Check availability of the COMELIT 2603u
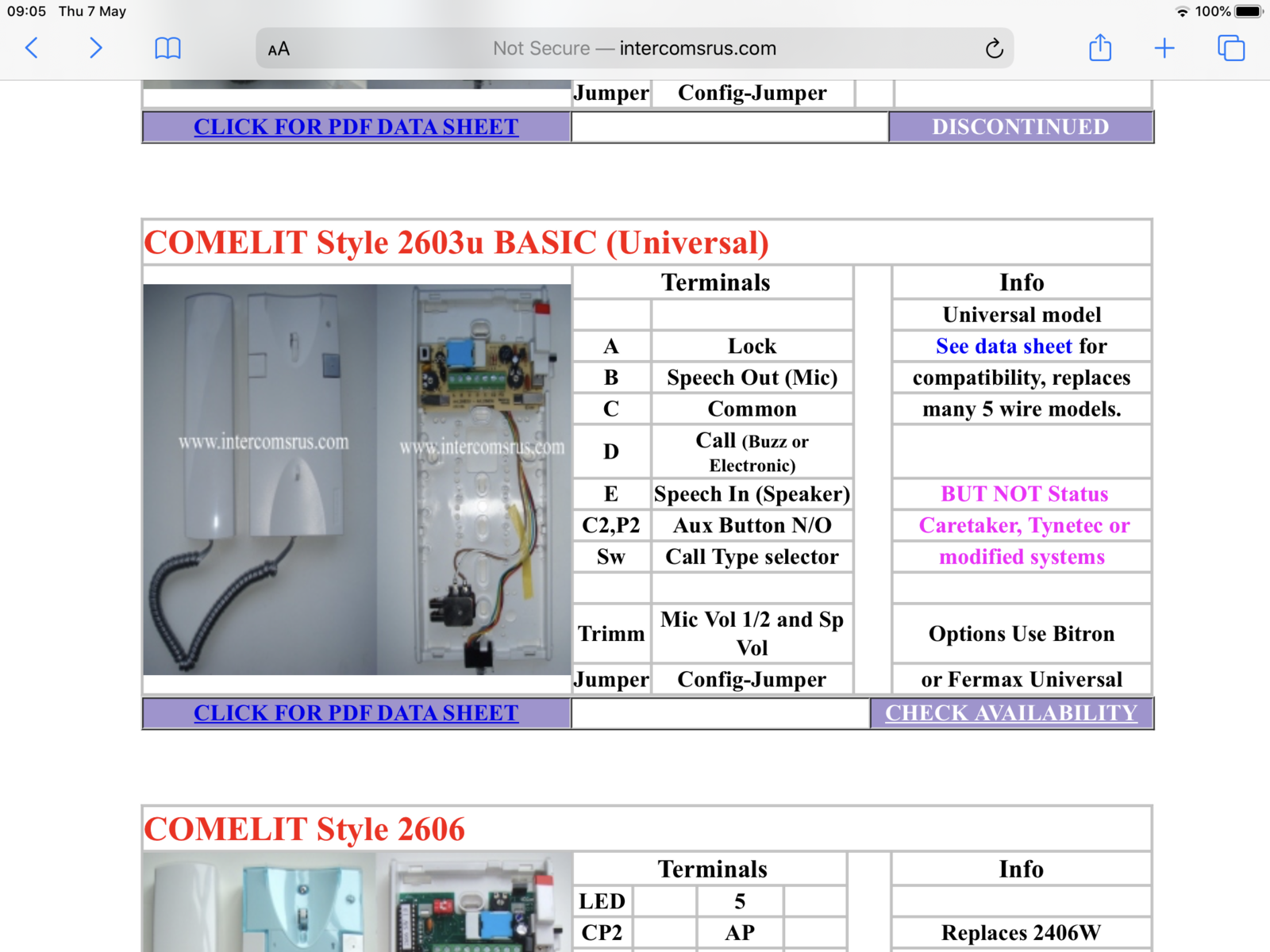 point(1013,712)
